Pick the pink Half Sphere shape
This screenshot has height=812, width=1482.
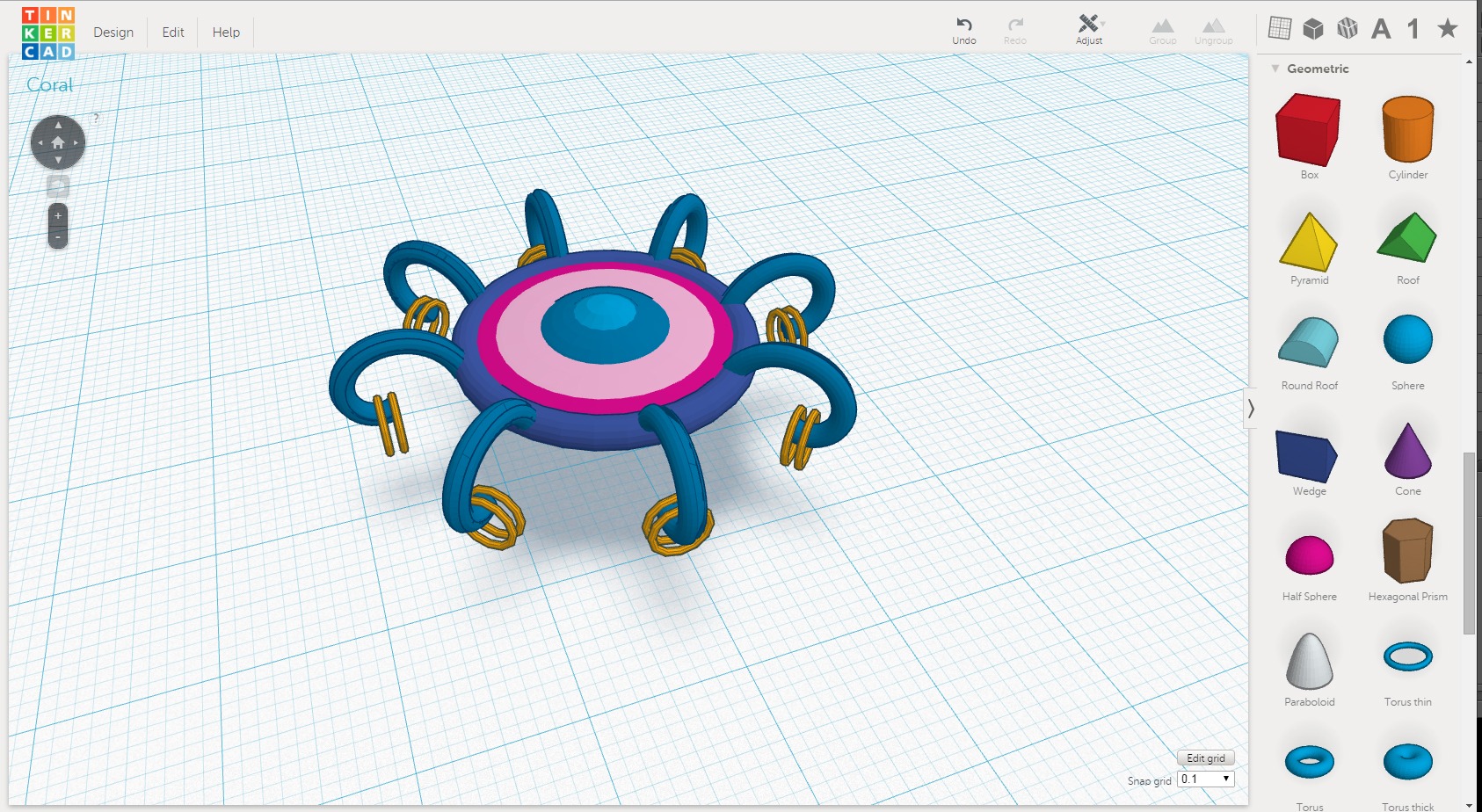(1309, 555)
